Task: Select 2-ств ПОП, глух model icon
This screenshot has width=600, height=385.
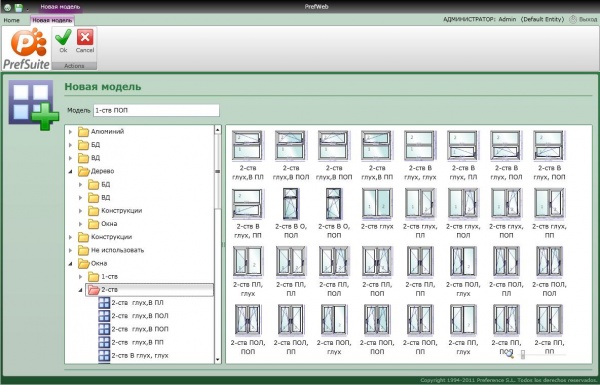Action: pos(334,320)
